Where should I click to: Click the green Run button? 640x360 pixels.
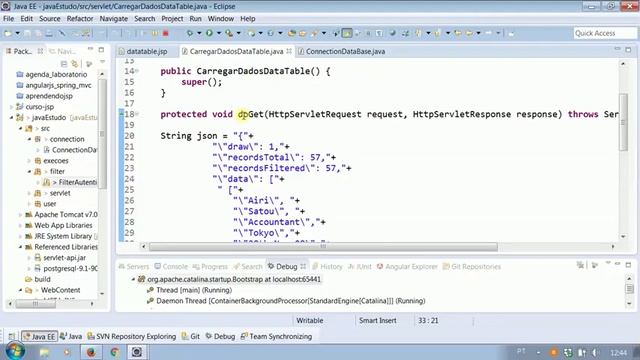(209, 33)
